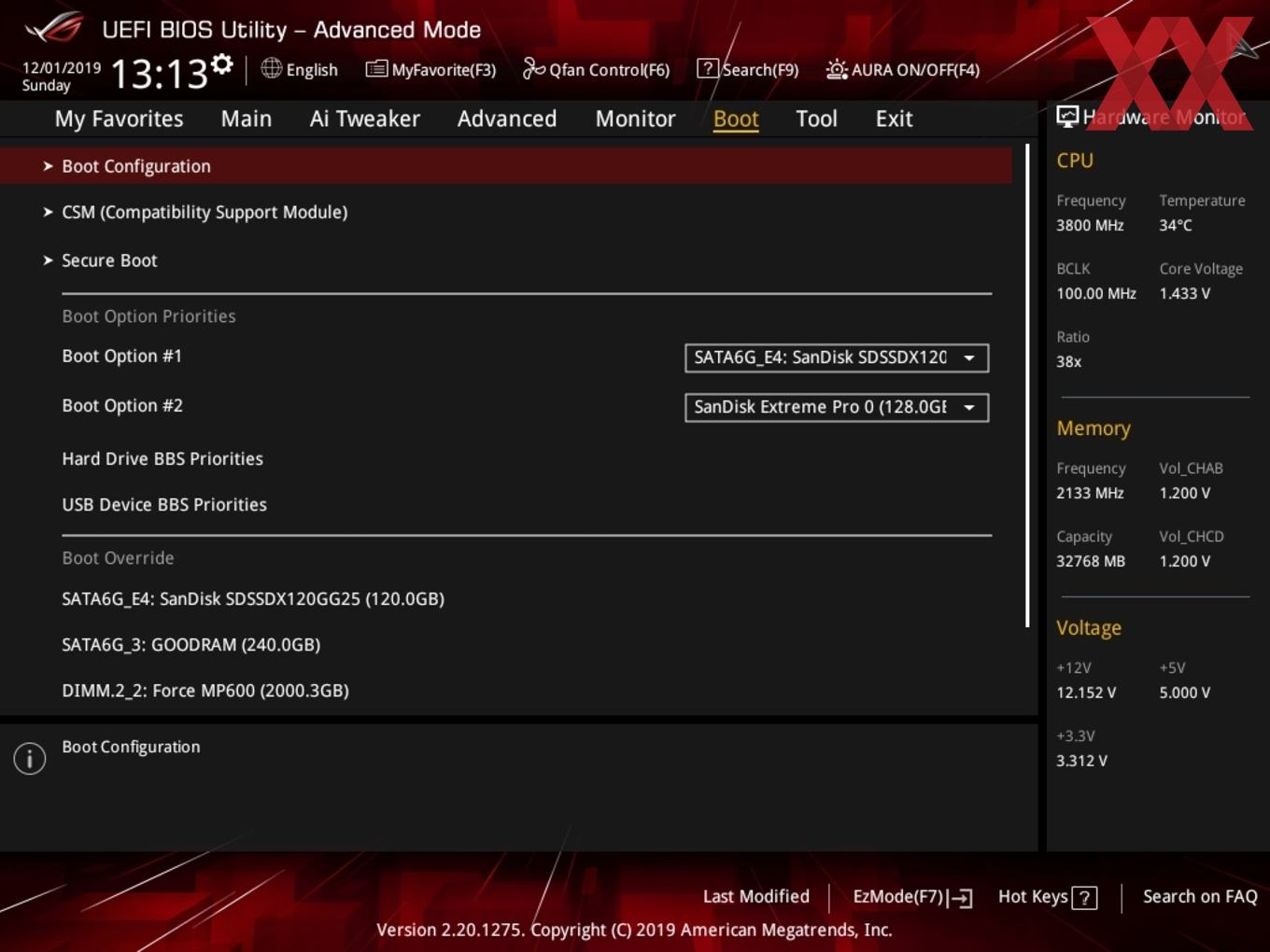Click +3.3V reading 3.312 V
1270x952 pixels.
click(1081, 761)
